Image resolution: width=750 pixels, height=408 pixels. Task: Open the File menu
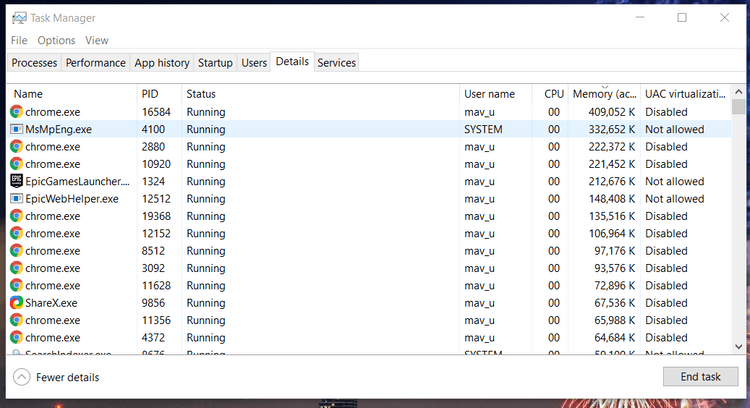point(19,40)
